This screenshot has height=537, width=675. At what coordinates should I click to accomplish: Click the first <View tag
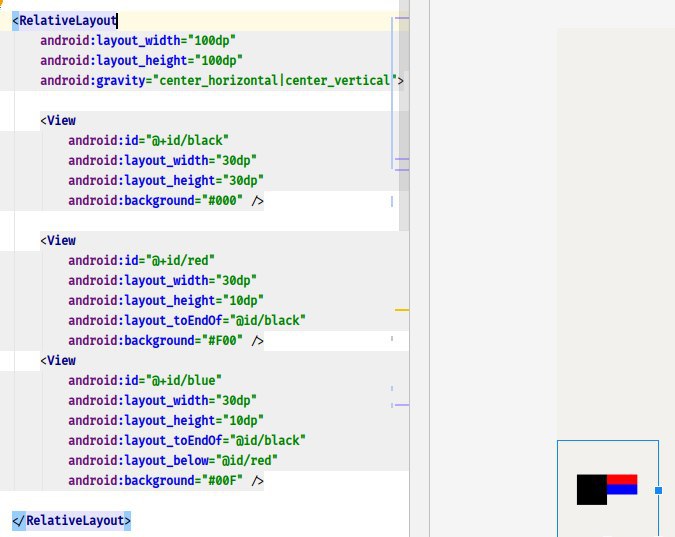point(58,121)
